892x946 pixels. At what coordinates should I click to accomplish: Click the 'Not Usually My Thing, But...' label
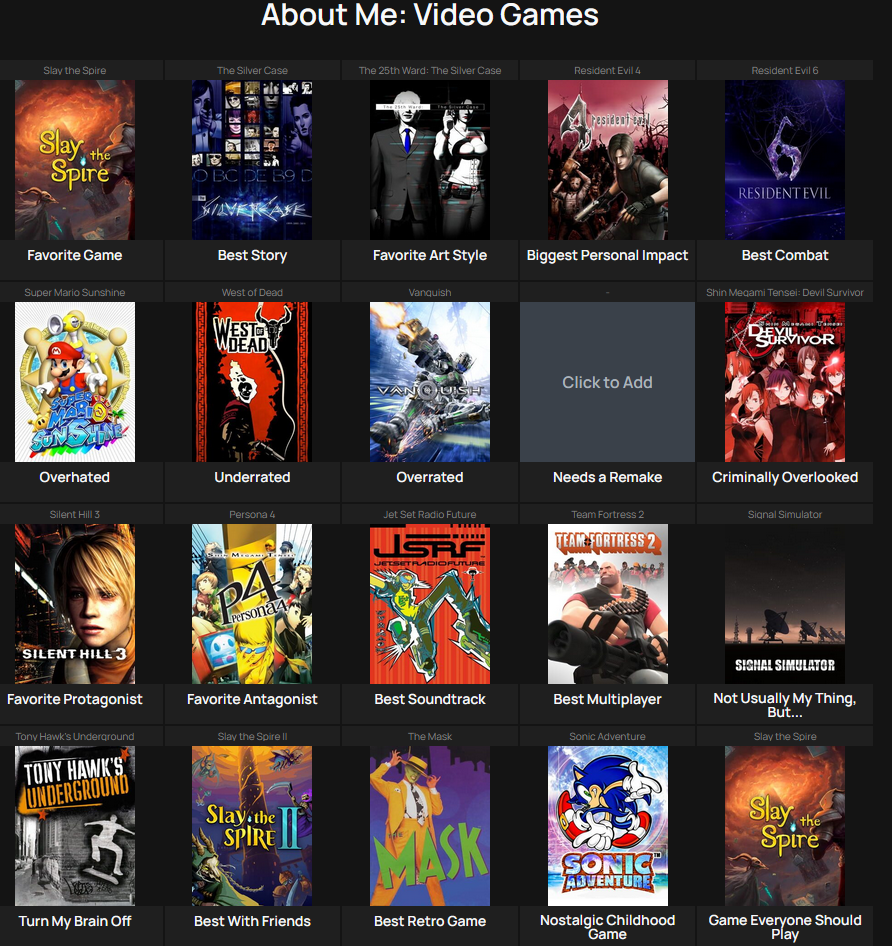tap(785, 705)
